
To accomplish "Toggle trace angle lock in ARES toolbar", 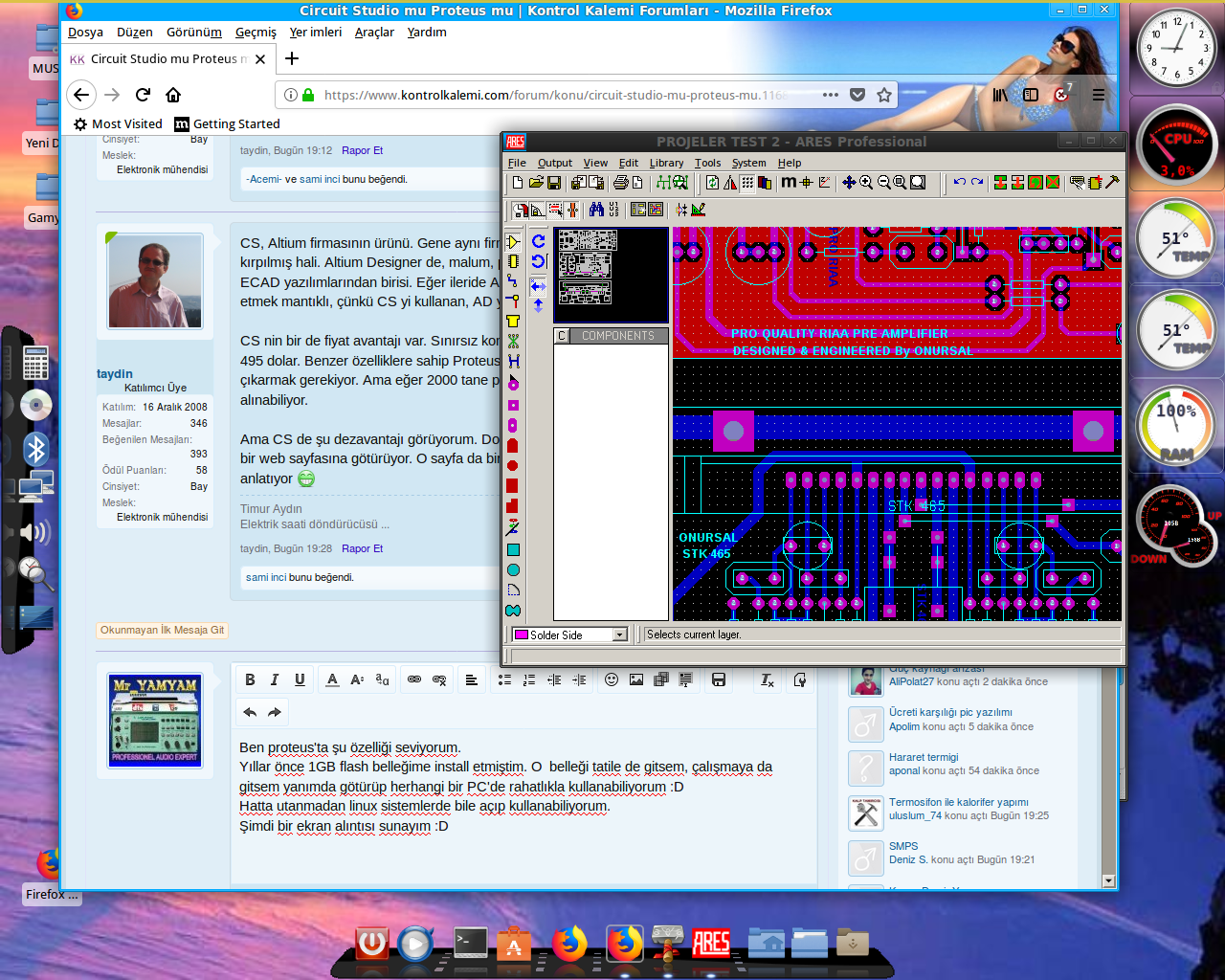I will [x=537, y=210].
